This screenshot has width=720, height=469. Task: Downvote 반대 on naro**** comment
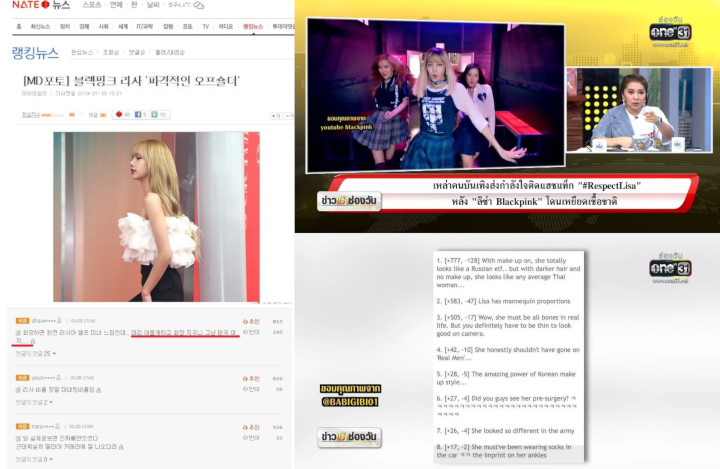click(x=251, y=438)
